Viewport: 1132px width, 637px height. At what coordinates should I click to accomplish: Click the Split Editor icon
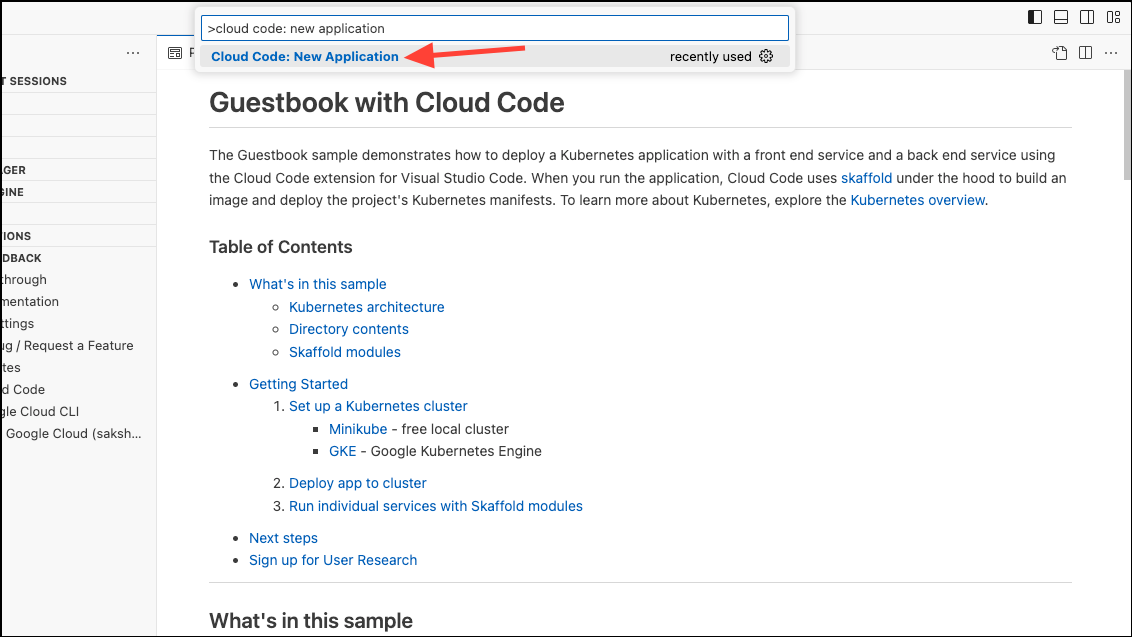pyautogui.click(x=1086, y=53)
